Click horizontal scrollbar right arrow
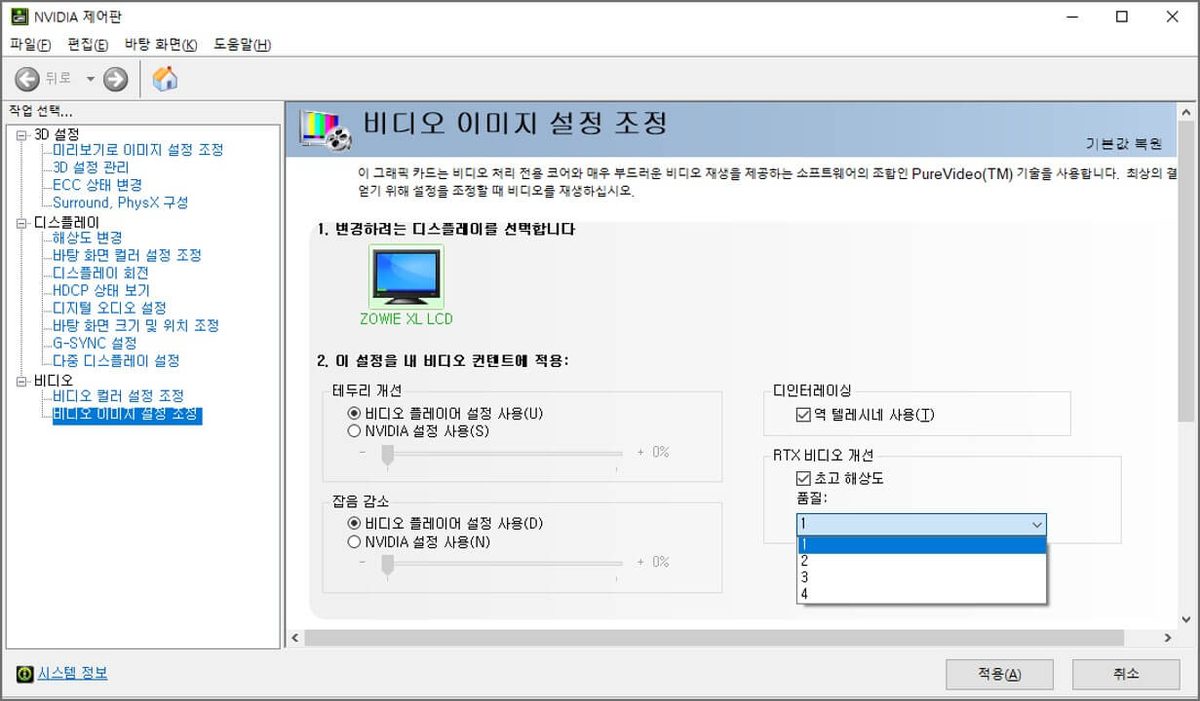Viewport: 1200px width, 701px height. 1167,637
